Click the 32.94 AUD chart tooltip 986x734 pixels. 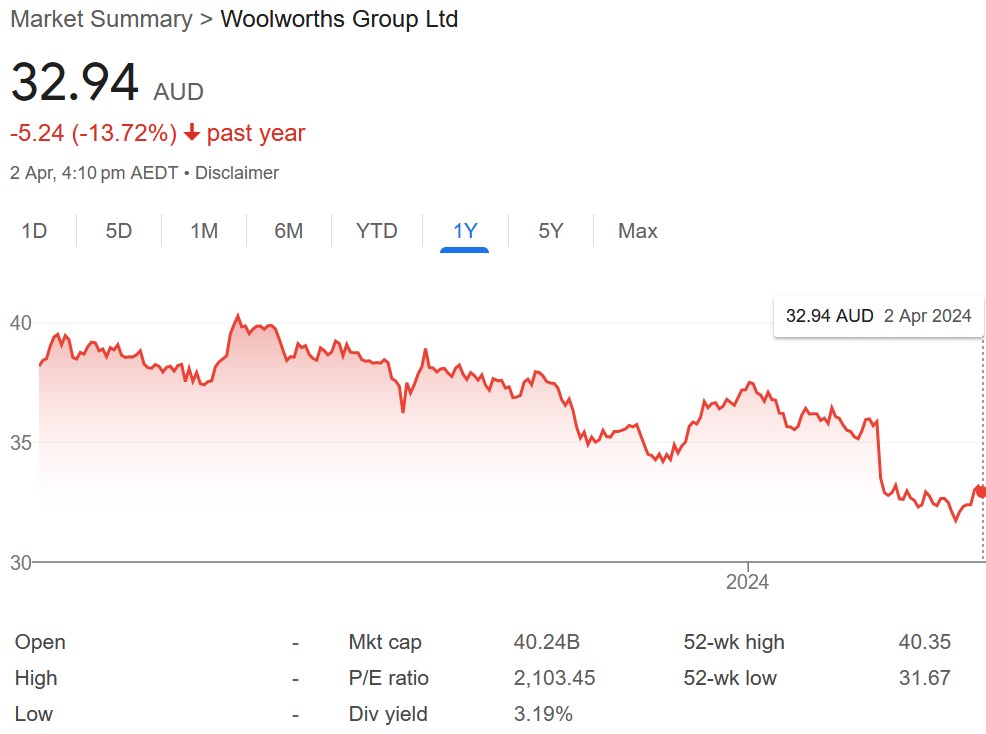coord(878,316)
